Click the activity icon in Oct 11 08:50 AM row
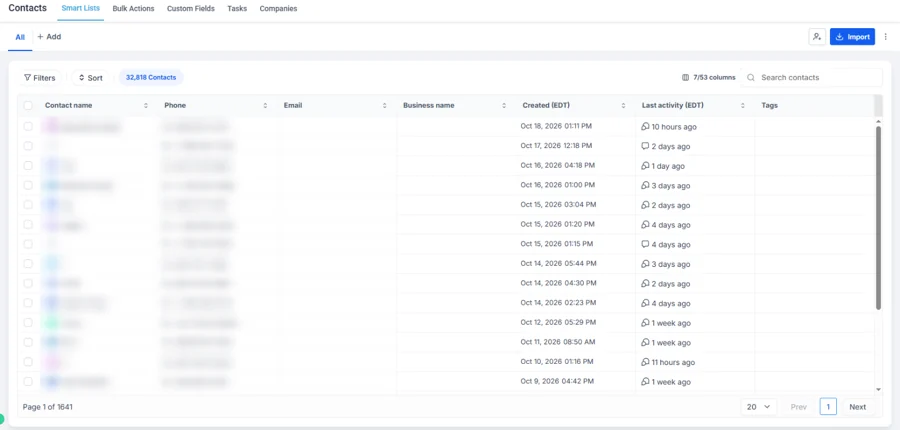The height and width of the screenshot is (430, 900). 645,342
